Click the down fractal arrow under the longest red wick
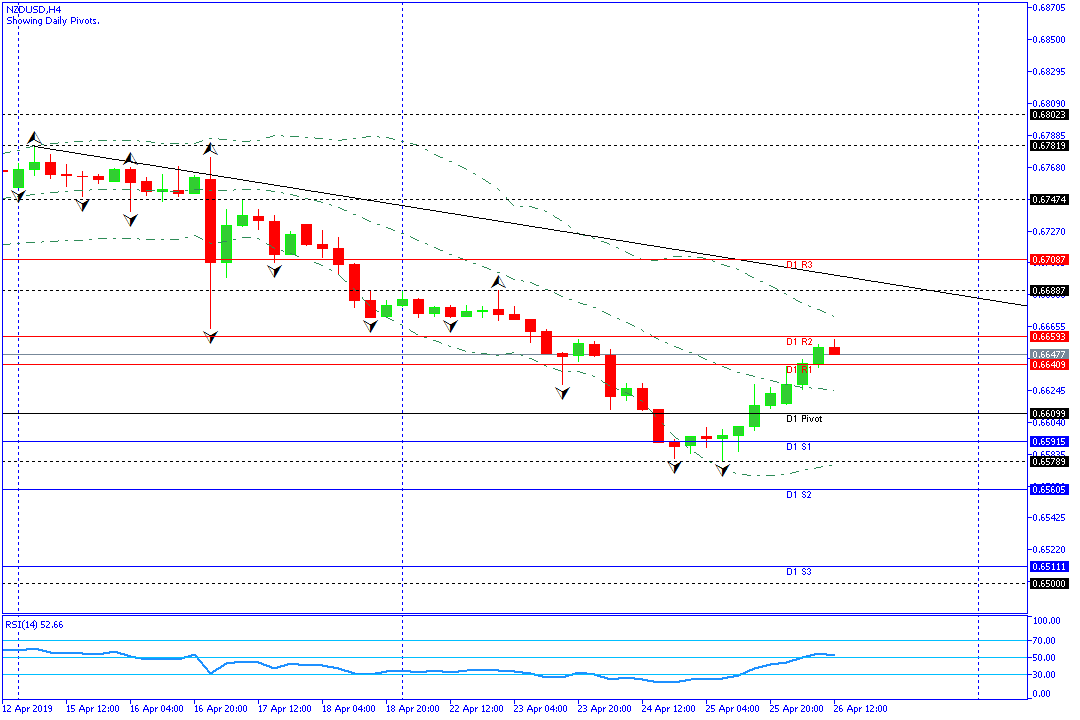The image size is (1080, 720). [211, 337]
